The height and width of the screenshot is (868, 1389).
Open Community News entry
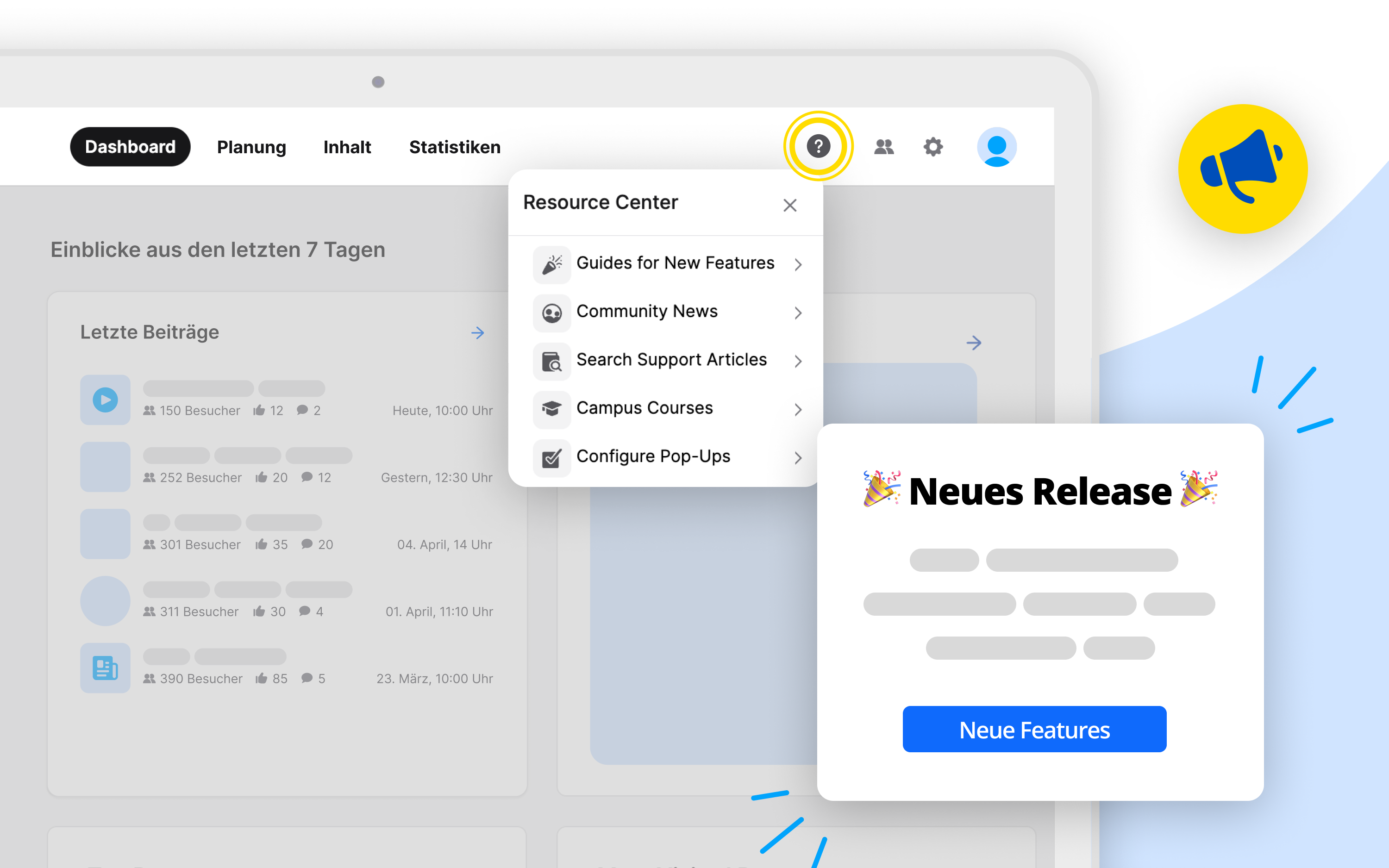click(666, 312)
